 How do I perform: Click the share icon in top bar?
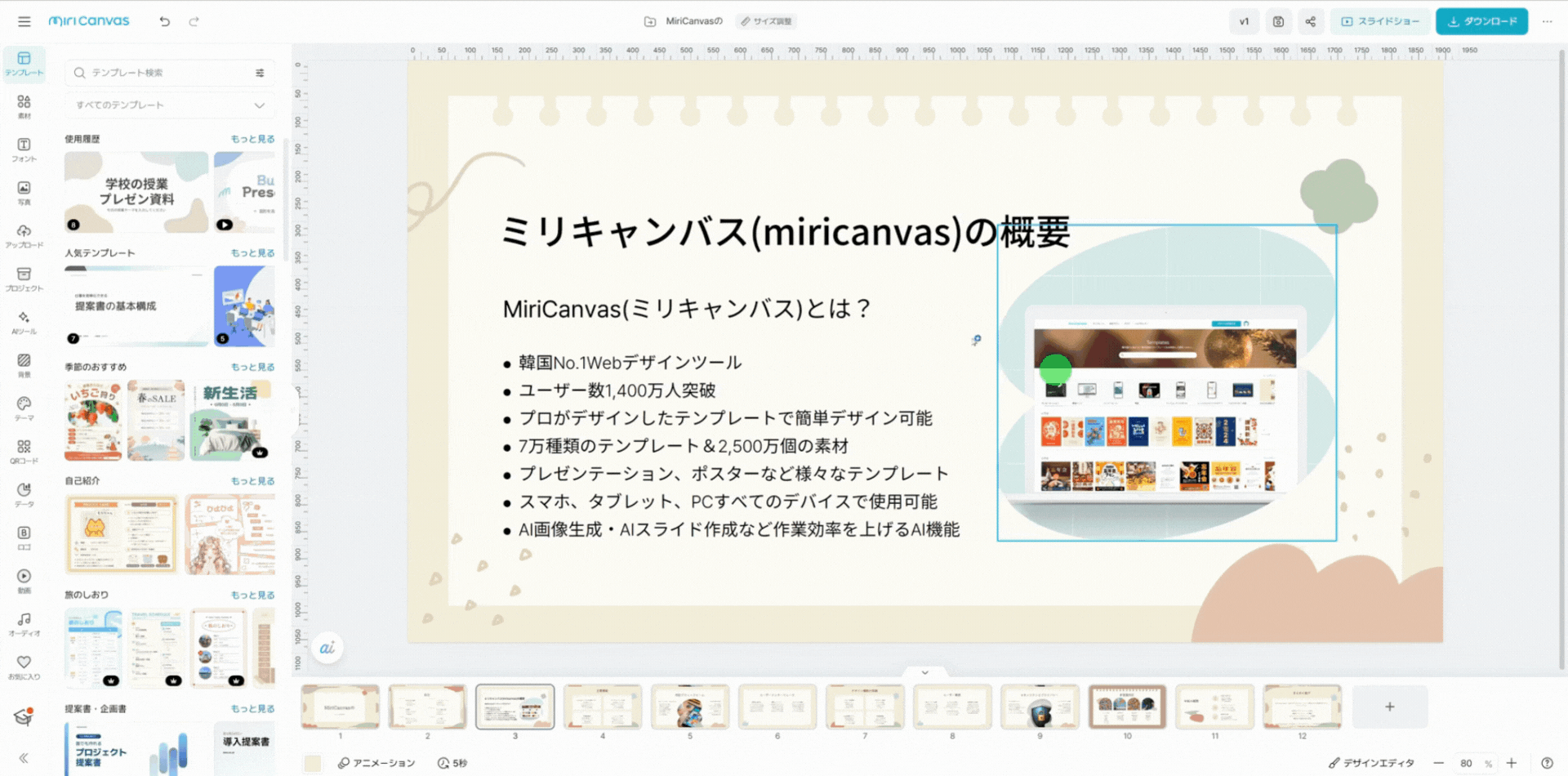1311,21
